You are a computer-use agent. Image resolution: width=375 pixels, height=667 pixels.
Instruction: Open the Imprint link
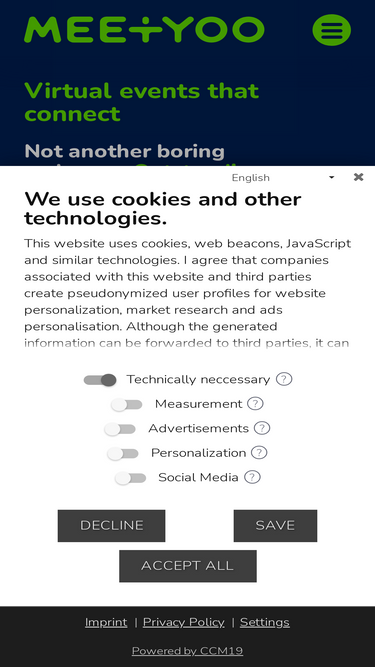coord(106,622)
